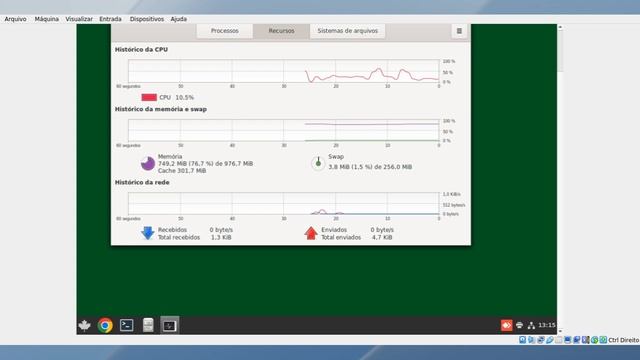Screen dimensions: 640x360
Task: Click the blue received download arrow
Action: coord(148,233)
